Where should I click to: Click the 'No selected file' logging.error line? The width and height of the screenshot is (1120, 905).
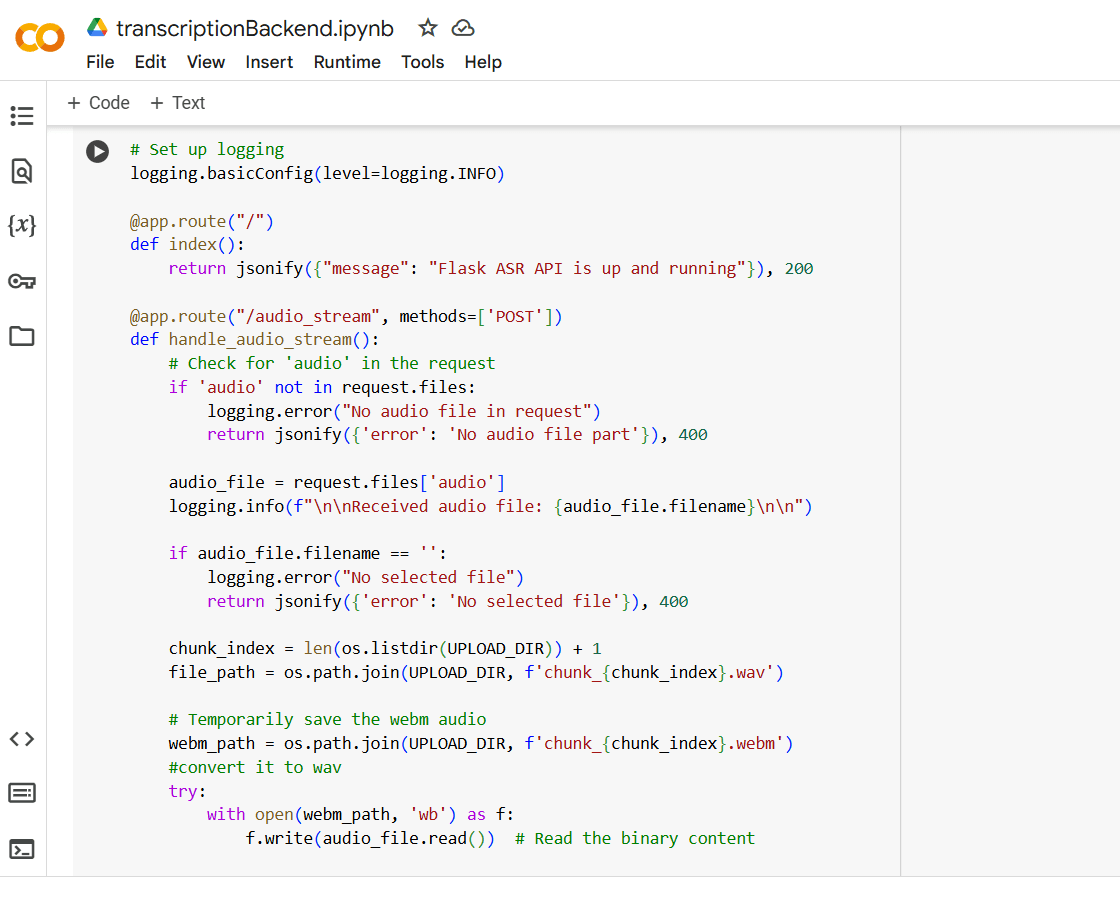point(366,577)
